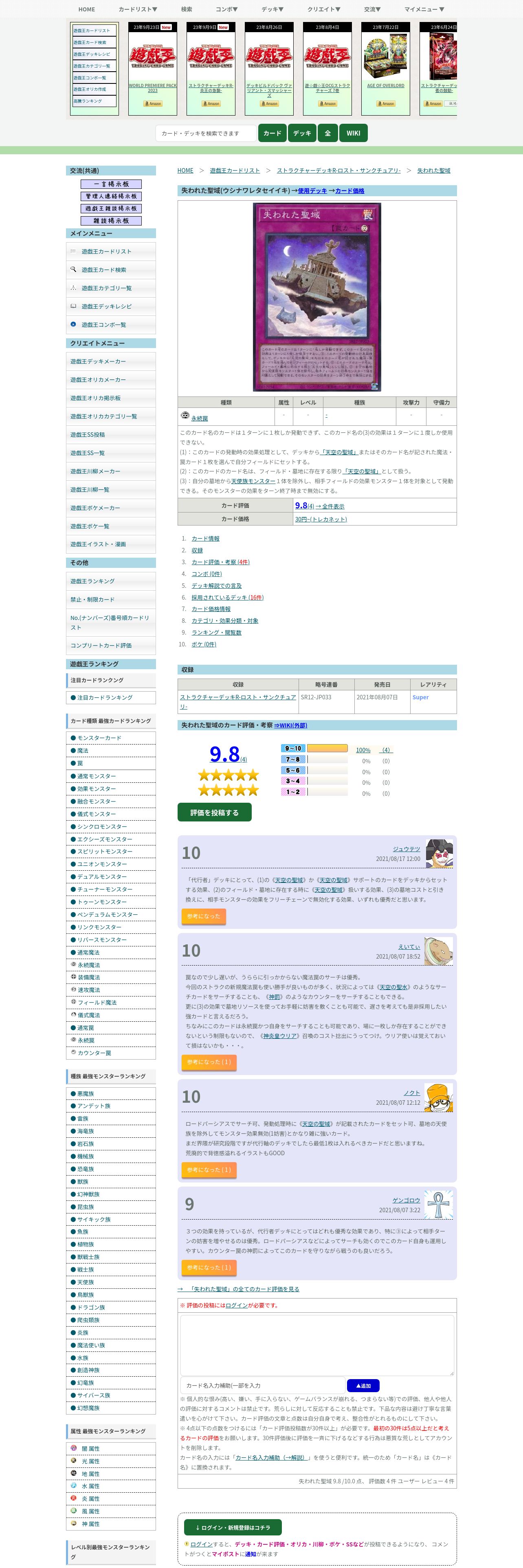The height and width of the screenshot is (1568, 523).
Task: Open ジュウテツ's avatar image
Action: 439,853
